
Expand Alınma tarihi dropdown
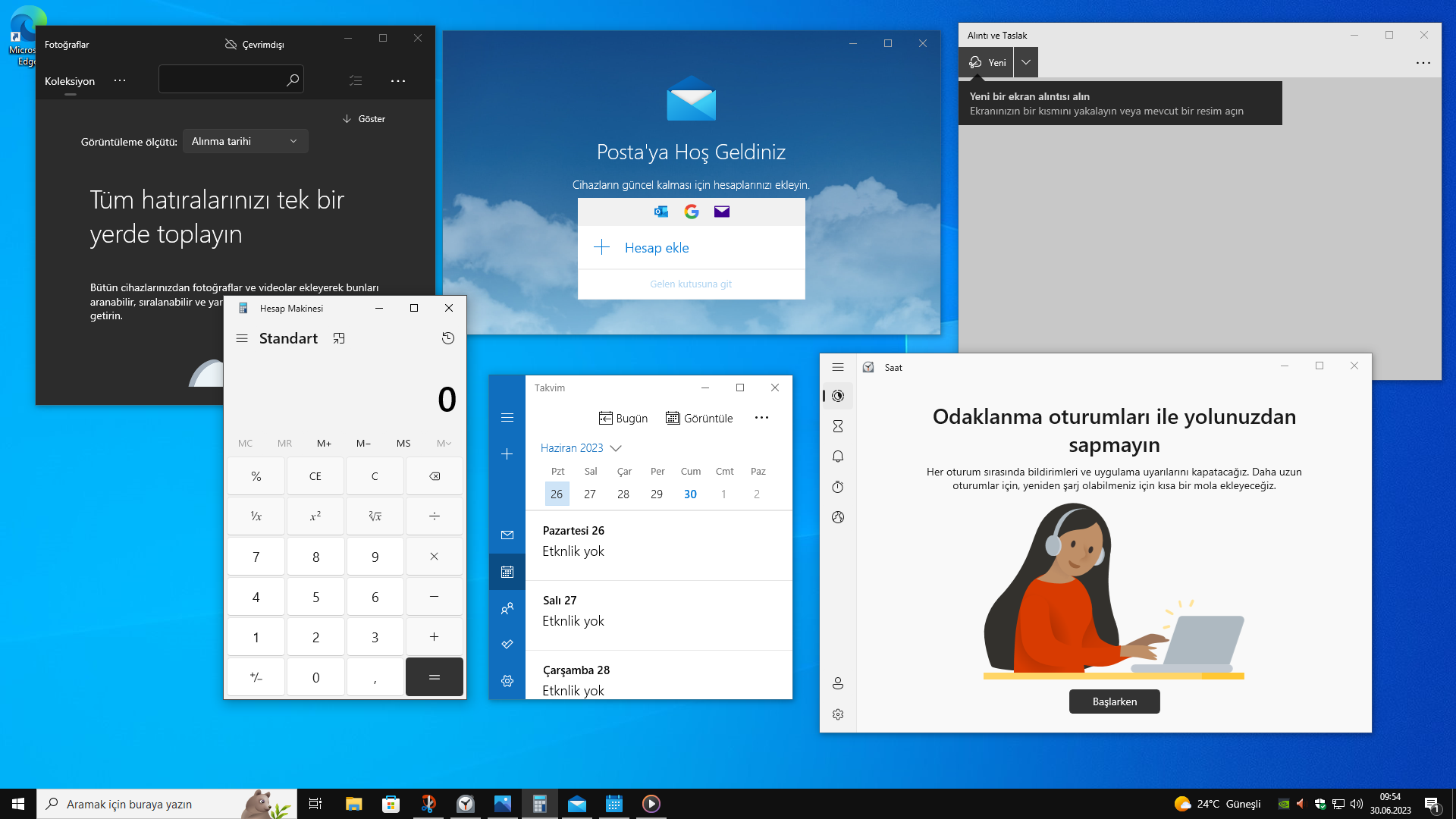[x=245, y=141]
